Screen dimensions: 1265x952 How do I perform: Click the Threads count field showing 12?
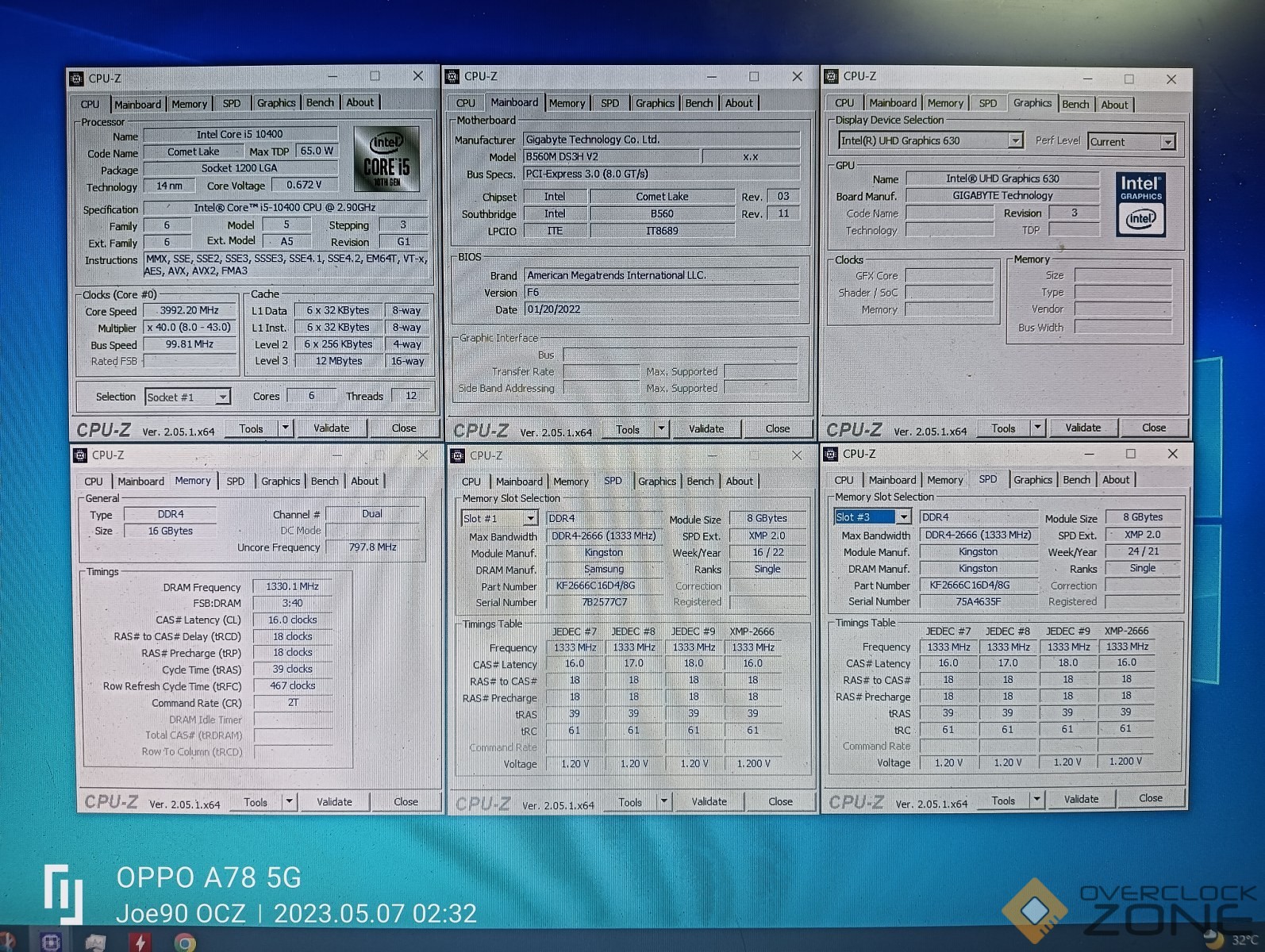(411, 396)
